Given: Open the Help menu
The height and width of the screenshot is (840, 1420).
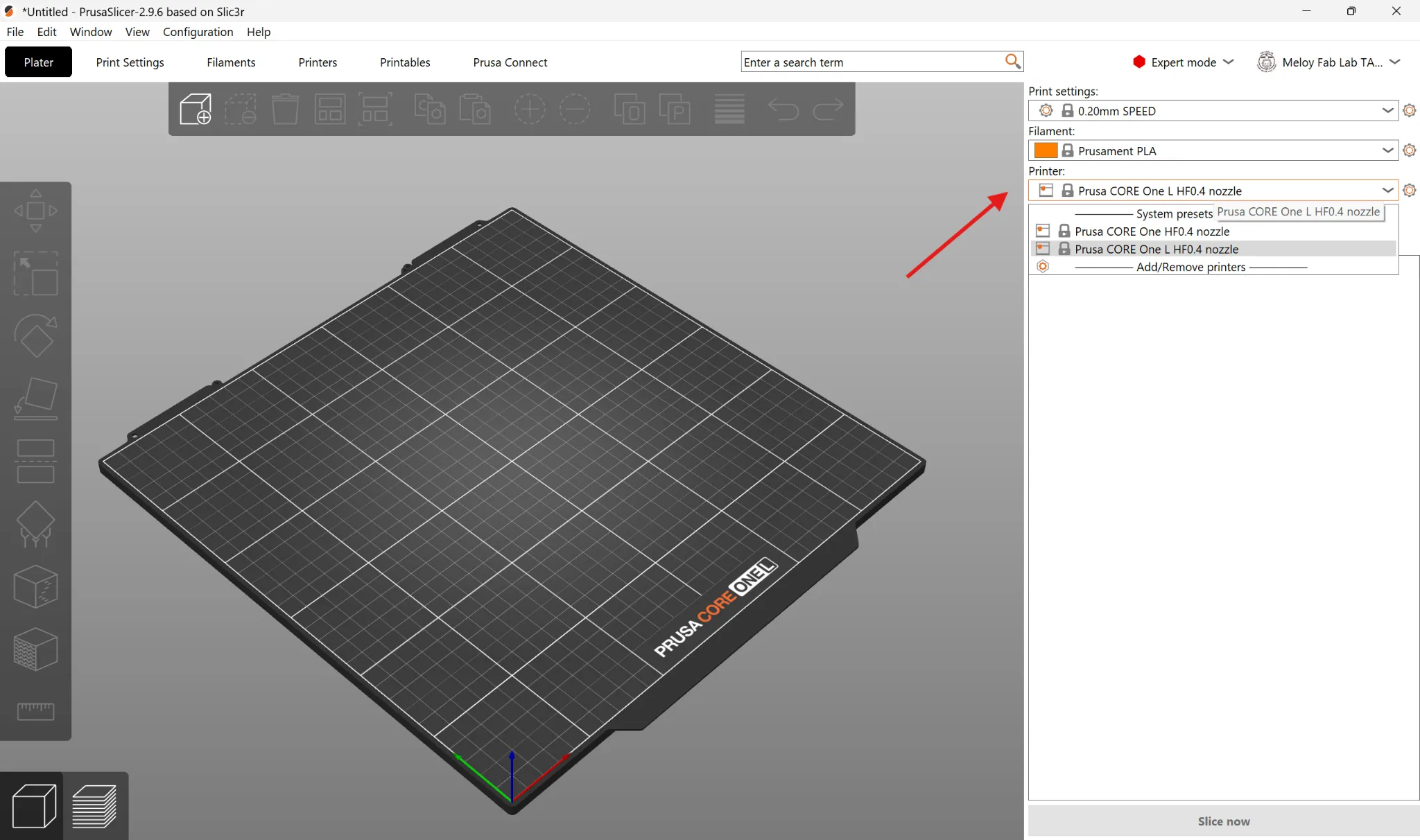Looking at the screenshot, I should pos(259,32).
